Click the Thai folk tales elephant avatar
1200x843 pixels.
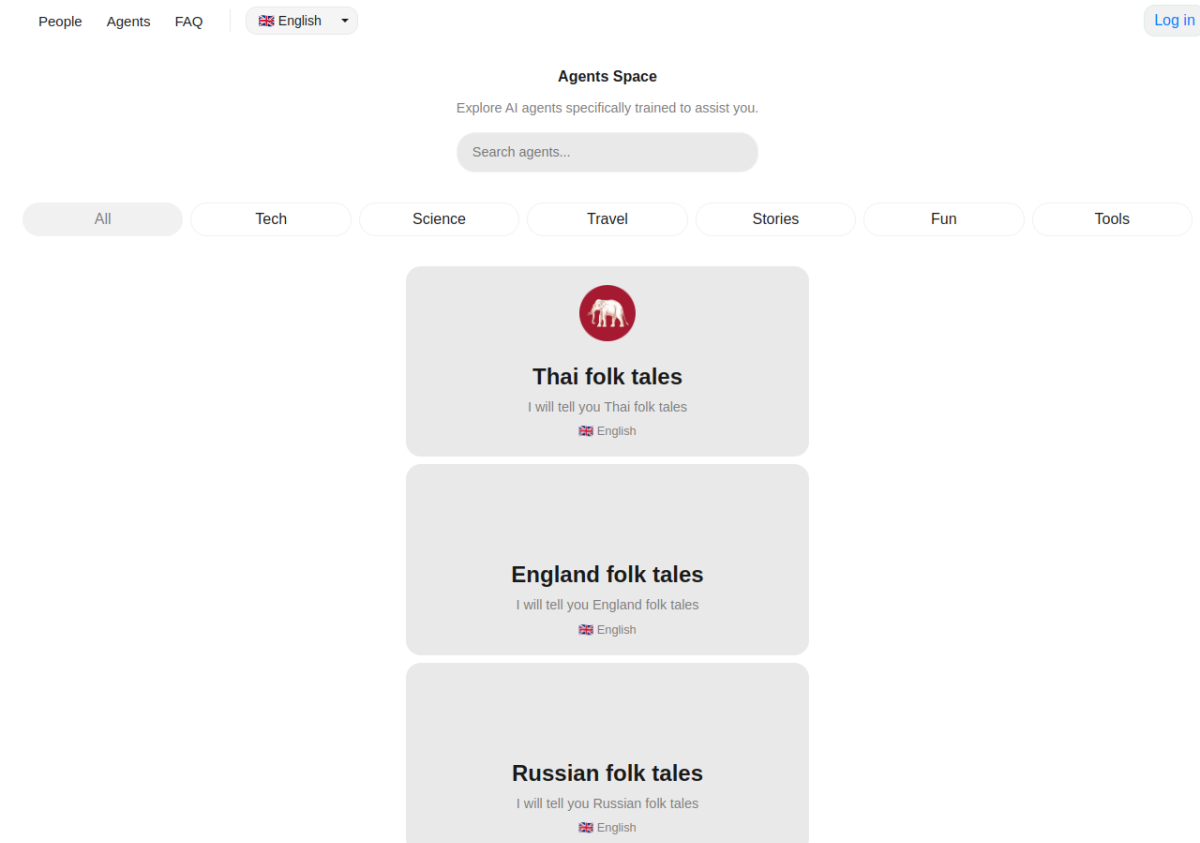(x=607, y=313)
